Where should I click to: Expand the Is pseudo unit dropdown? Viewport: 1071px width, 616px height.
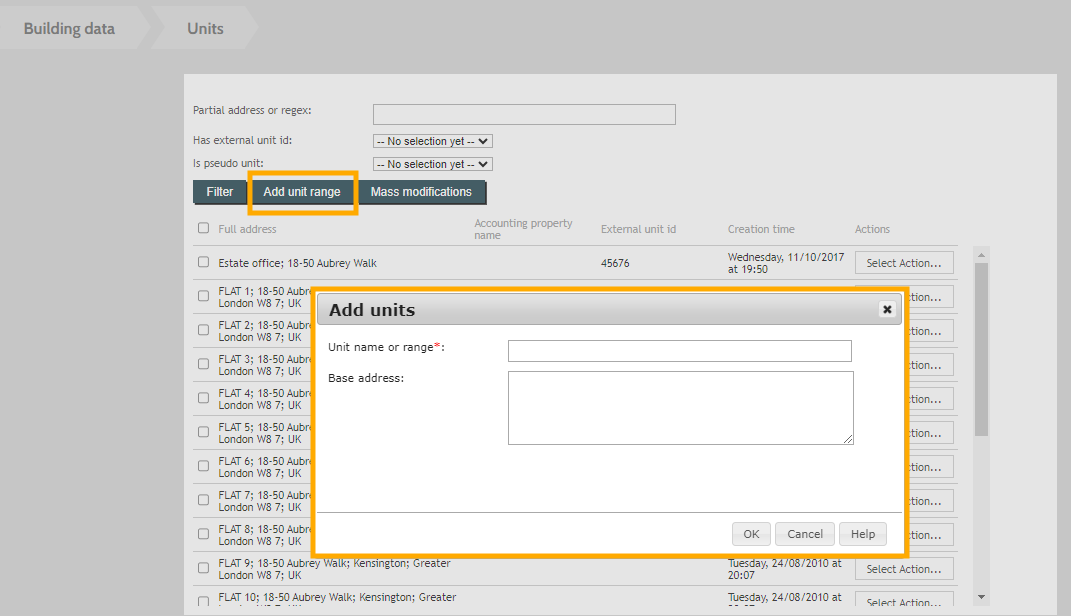(x=433, y=164)
